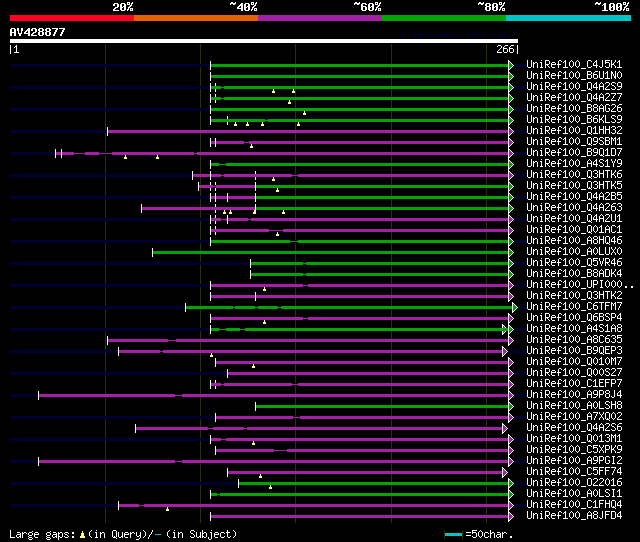Viewport: 640px width, 542px height.
Task: Click the UniRef100_Q4A2Z7 label
Action: pyautogui.click(x=574, y=98)
